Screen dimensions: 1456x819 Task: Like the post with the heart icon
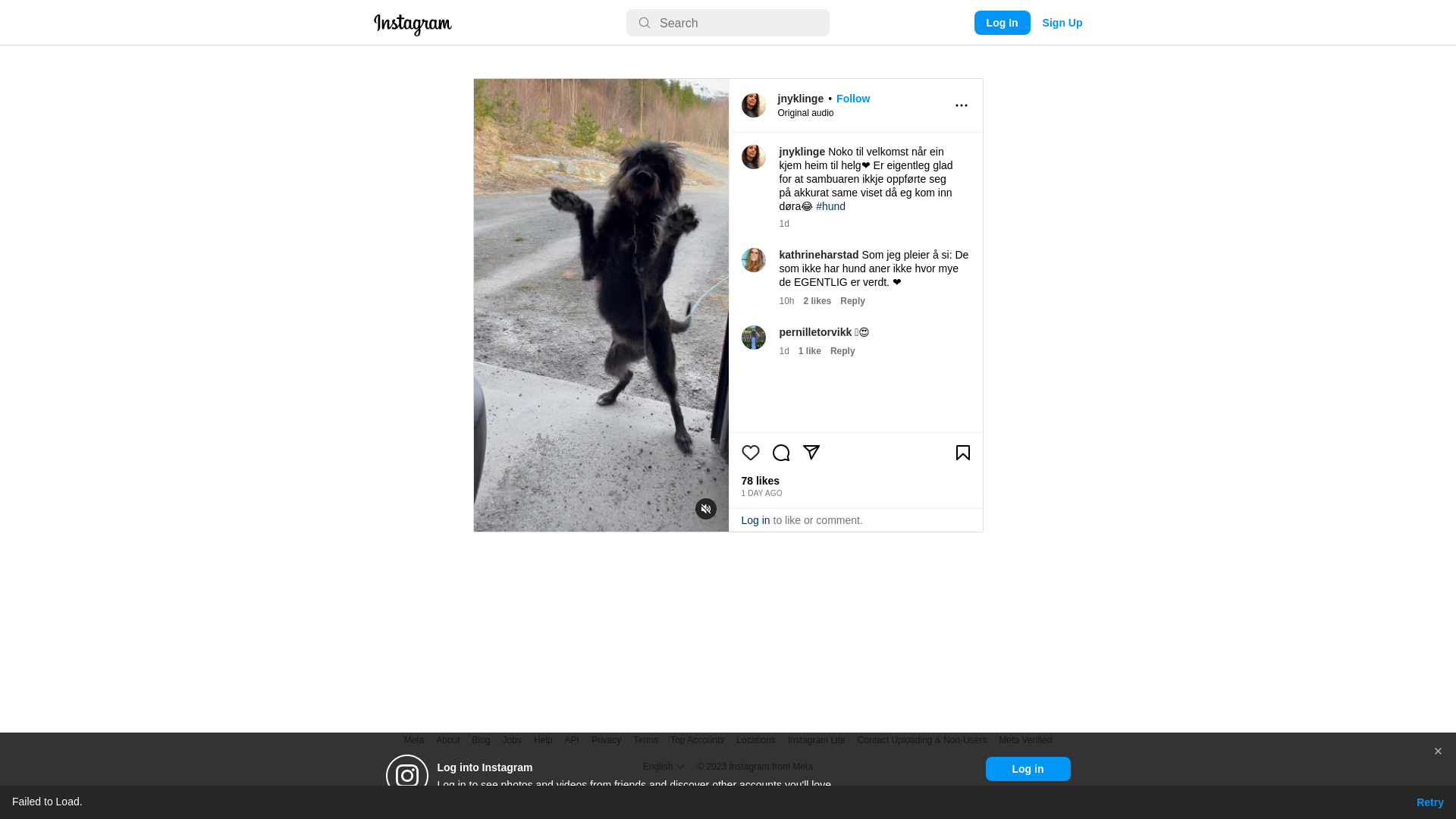tap(750, 453)
